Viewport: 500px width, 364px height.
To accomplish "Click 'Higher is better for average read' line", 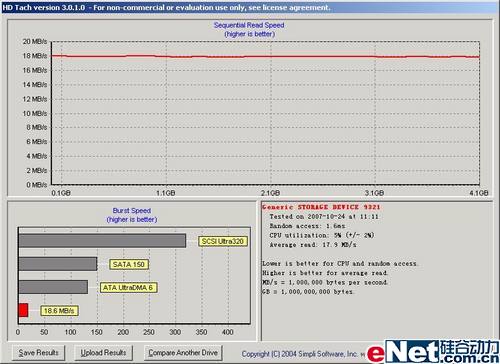I will point(325,273).
